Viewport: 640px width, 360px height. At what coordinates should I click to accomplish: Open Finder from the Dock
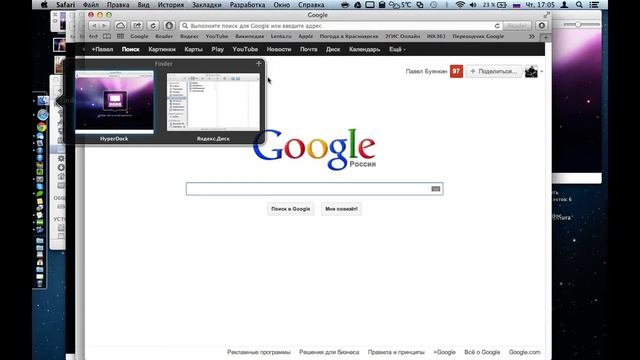tap(42, 100)
